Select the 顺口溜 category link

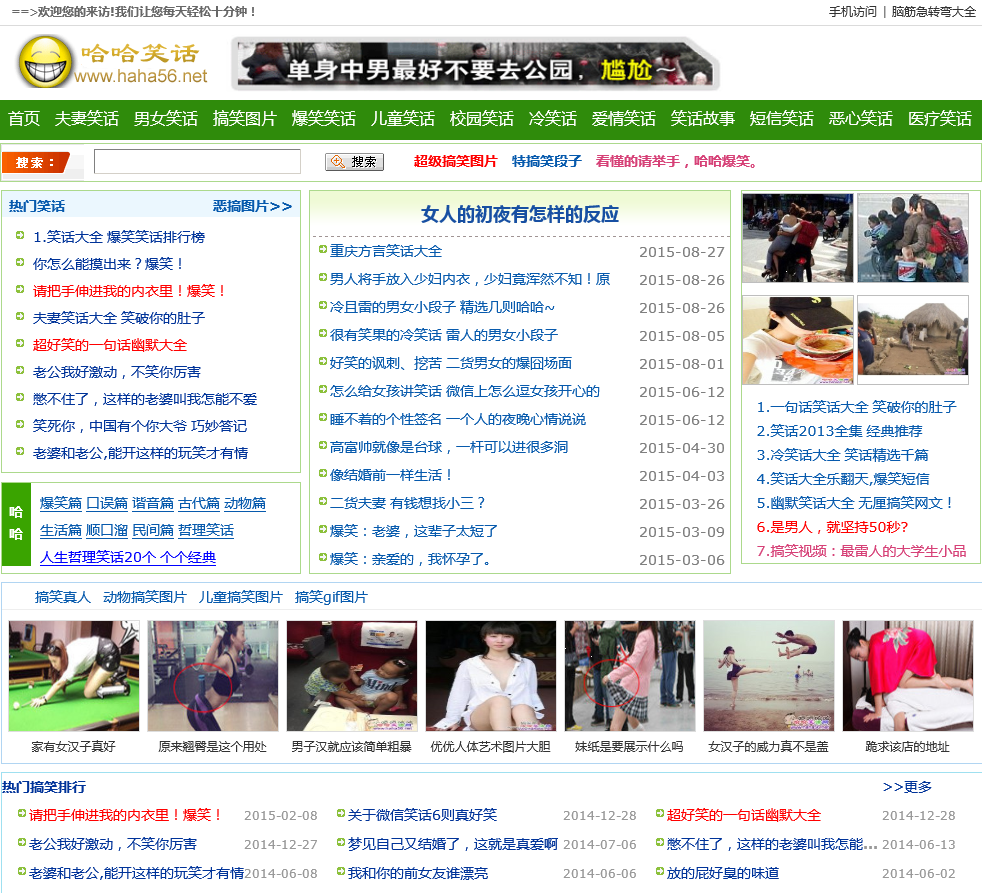click(106, 530)
